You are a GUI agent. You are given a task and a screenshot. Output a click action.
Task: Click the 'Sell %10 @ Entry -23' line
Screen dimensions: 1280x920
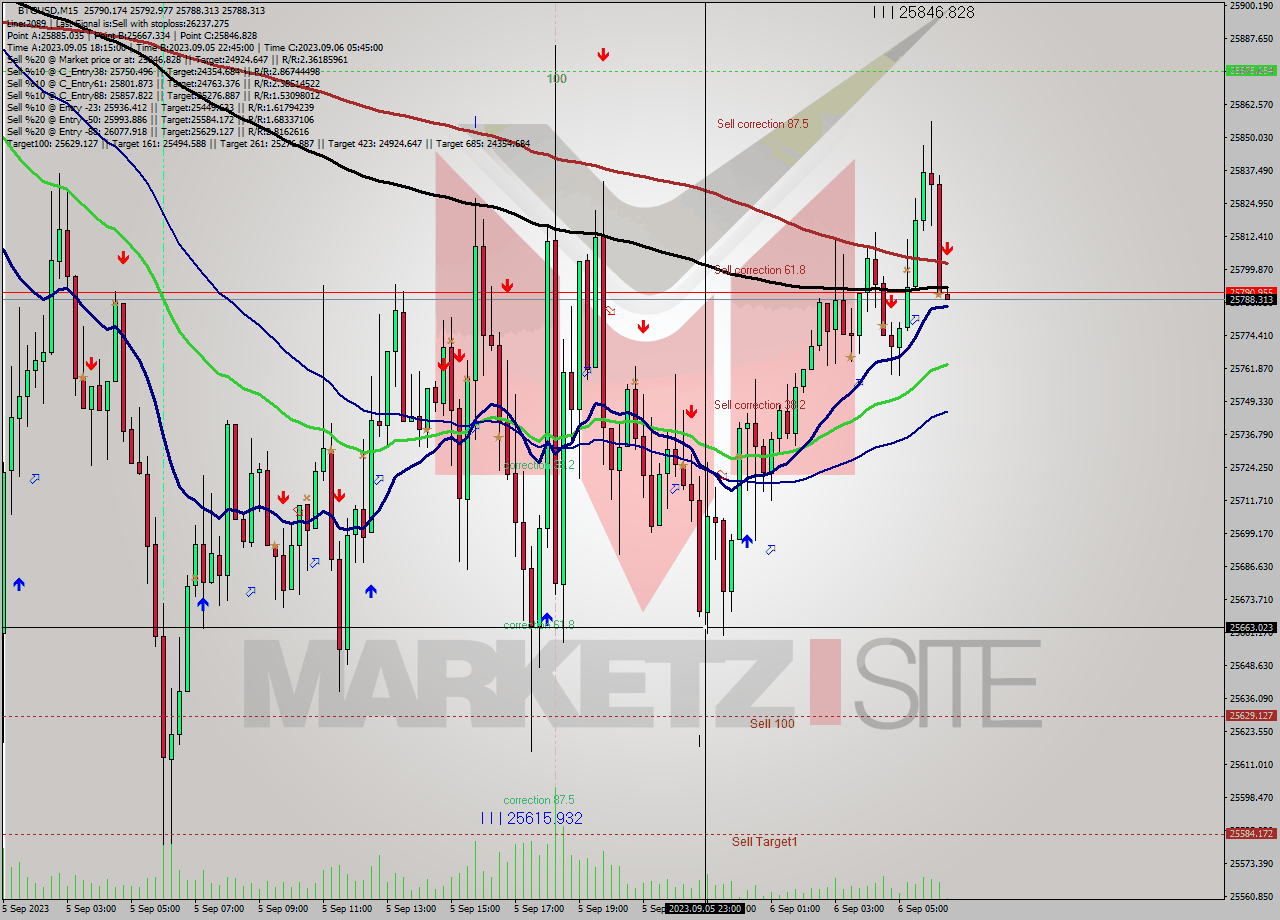click(x=160, y=107)
